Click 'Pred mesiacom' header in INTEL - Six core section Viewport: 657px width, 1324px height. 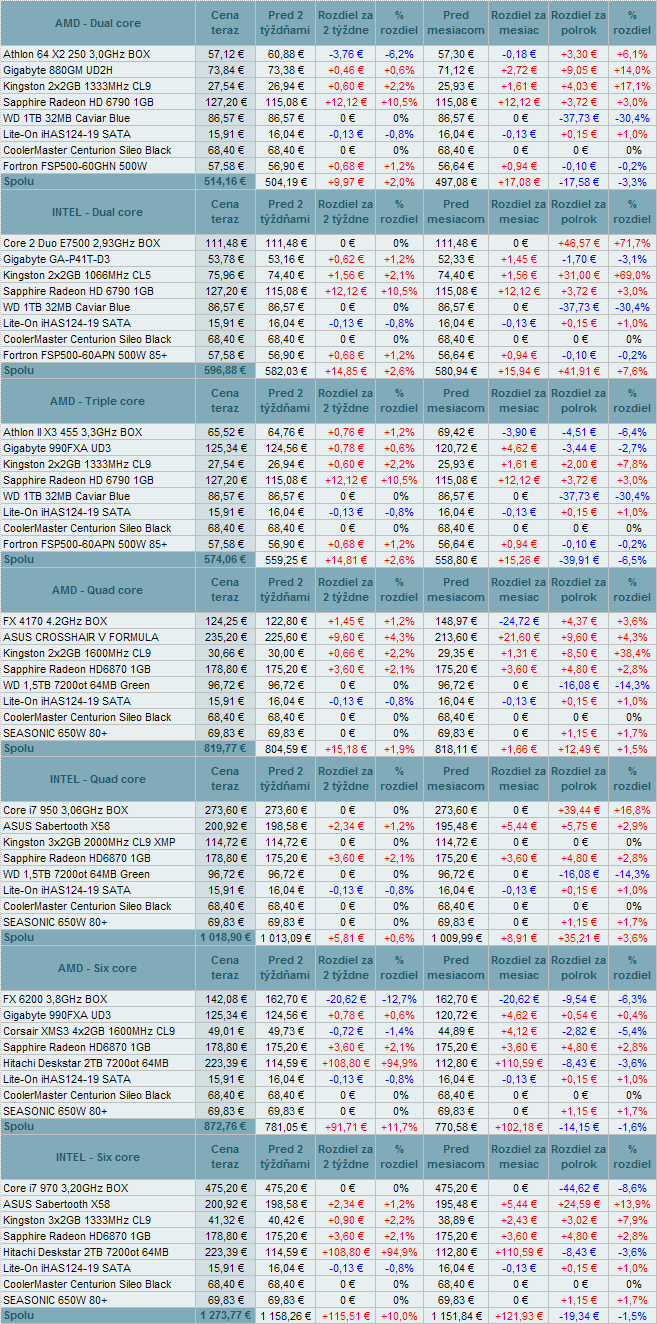tap(456, 1157)
